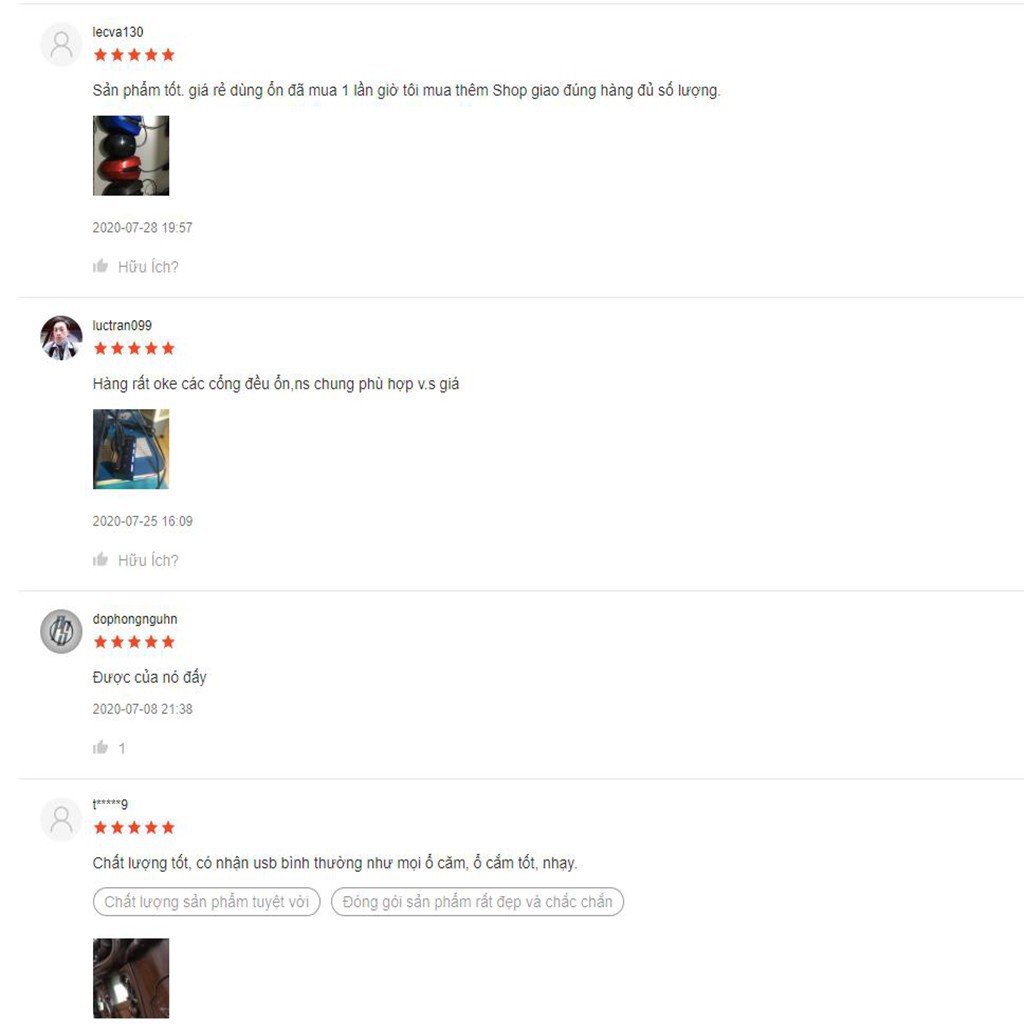The width and height of the screenshot is (1024, 1024).
Task: Click the review text 'Được của nó đấy'
Action: (x=150, y=677)
